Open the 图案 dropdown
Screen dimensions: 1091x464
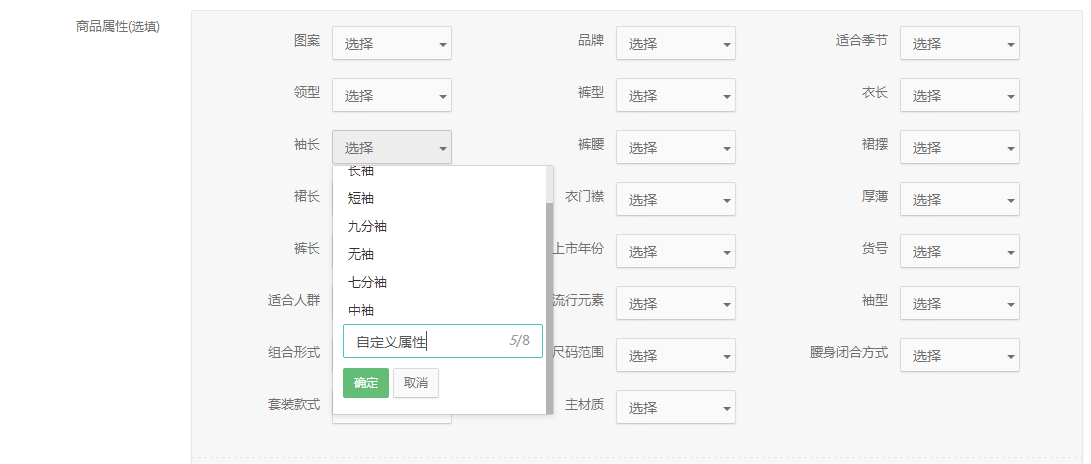[391, 43]
